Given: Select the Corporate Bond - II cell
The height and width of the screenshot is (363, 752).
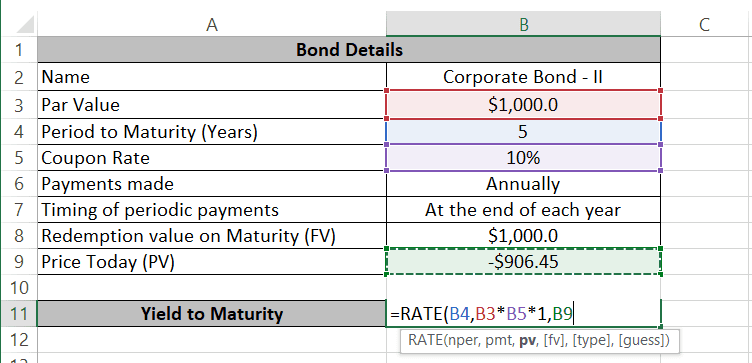Looking at the screenshot, I should point(523,77).
